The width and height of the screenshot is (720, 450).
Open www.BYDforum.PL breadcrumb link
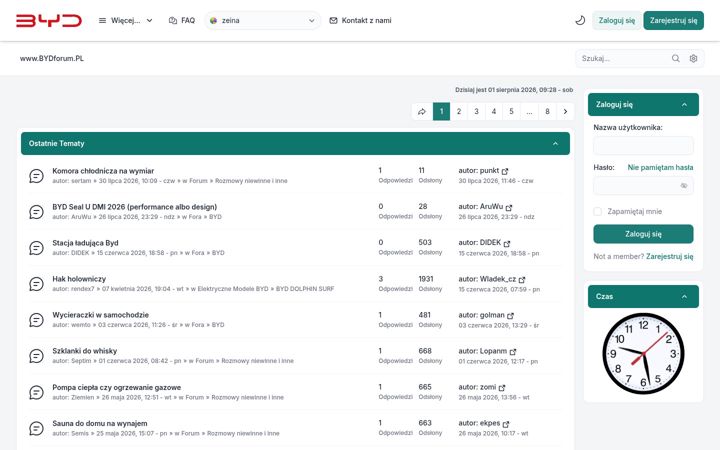(52, 58)
